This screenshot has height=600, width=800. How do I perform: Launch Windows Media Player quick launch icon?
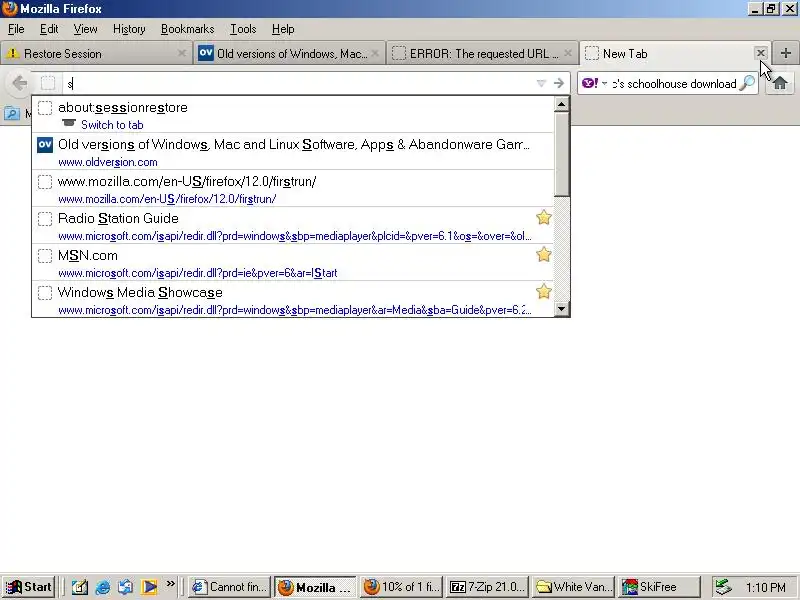coord(149,587)
